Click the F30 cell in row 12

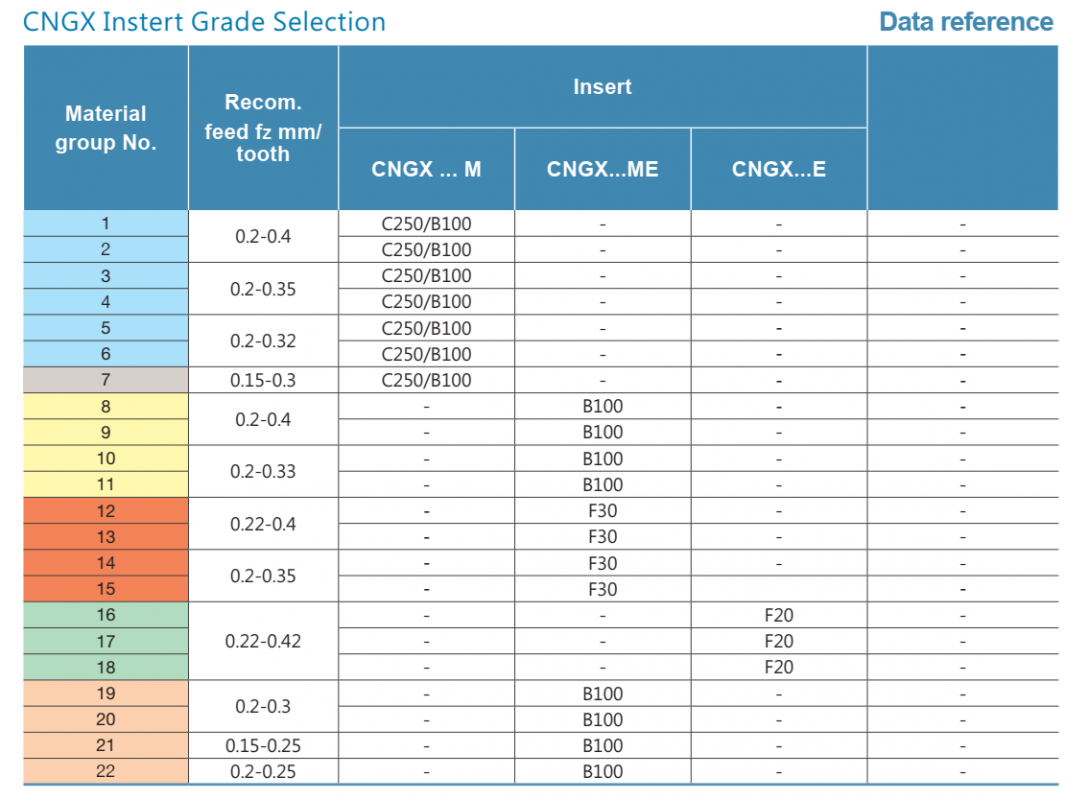pos(602,511)
